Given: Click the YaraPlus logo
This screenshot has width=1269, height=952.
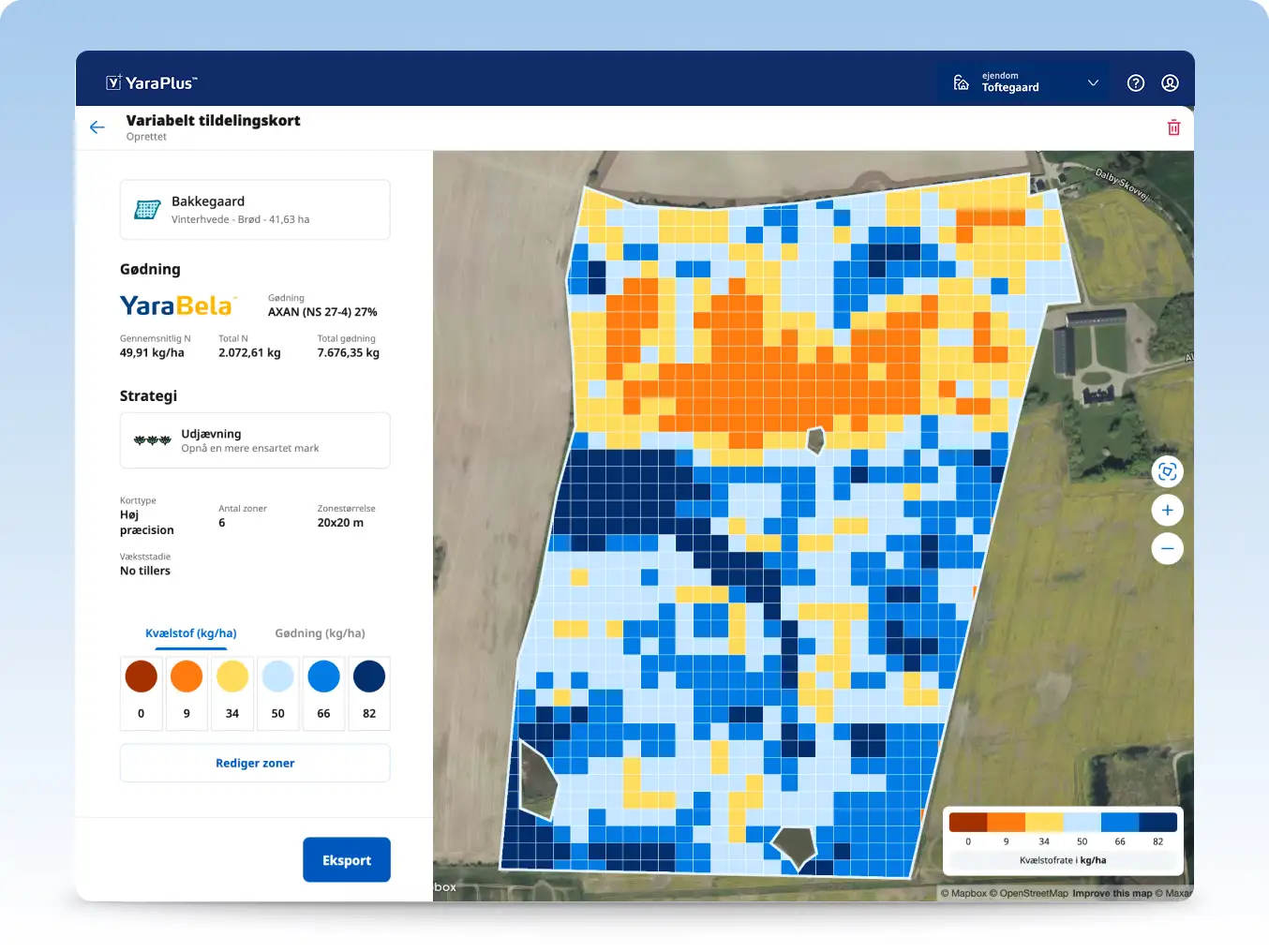Looking at the screenshot, I should (152, 83).
